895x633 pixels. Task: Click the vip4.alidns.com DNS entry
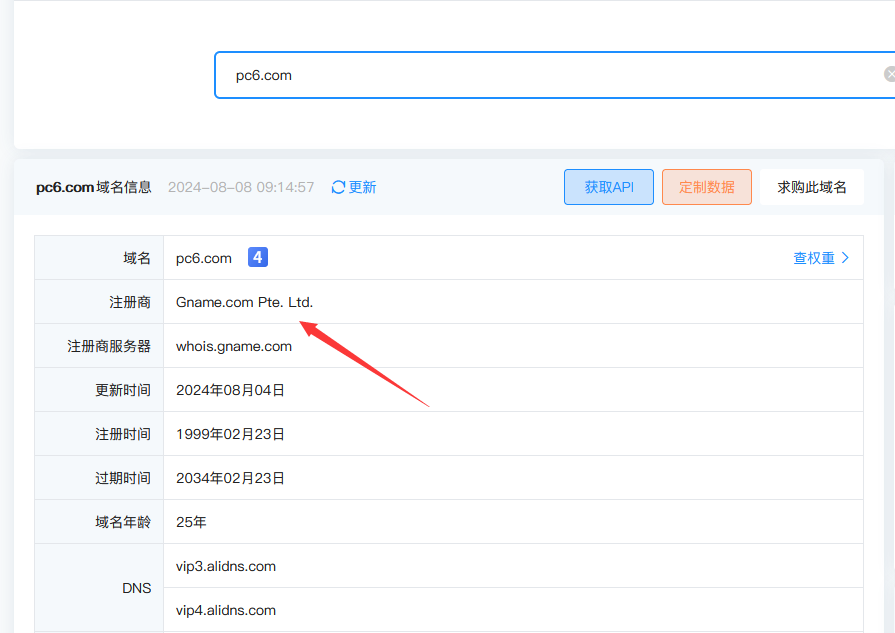pyautogui.click(x=226, y=610)
